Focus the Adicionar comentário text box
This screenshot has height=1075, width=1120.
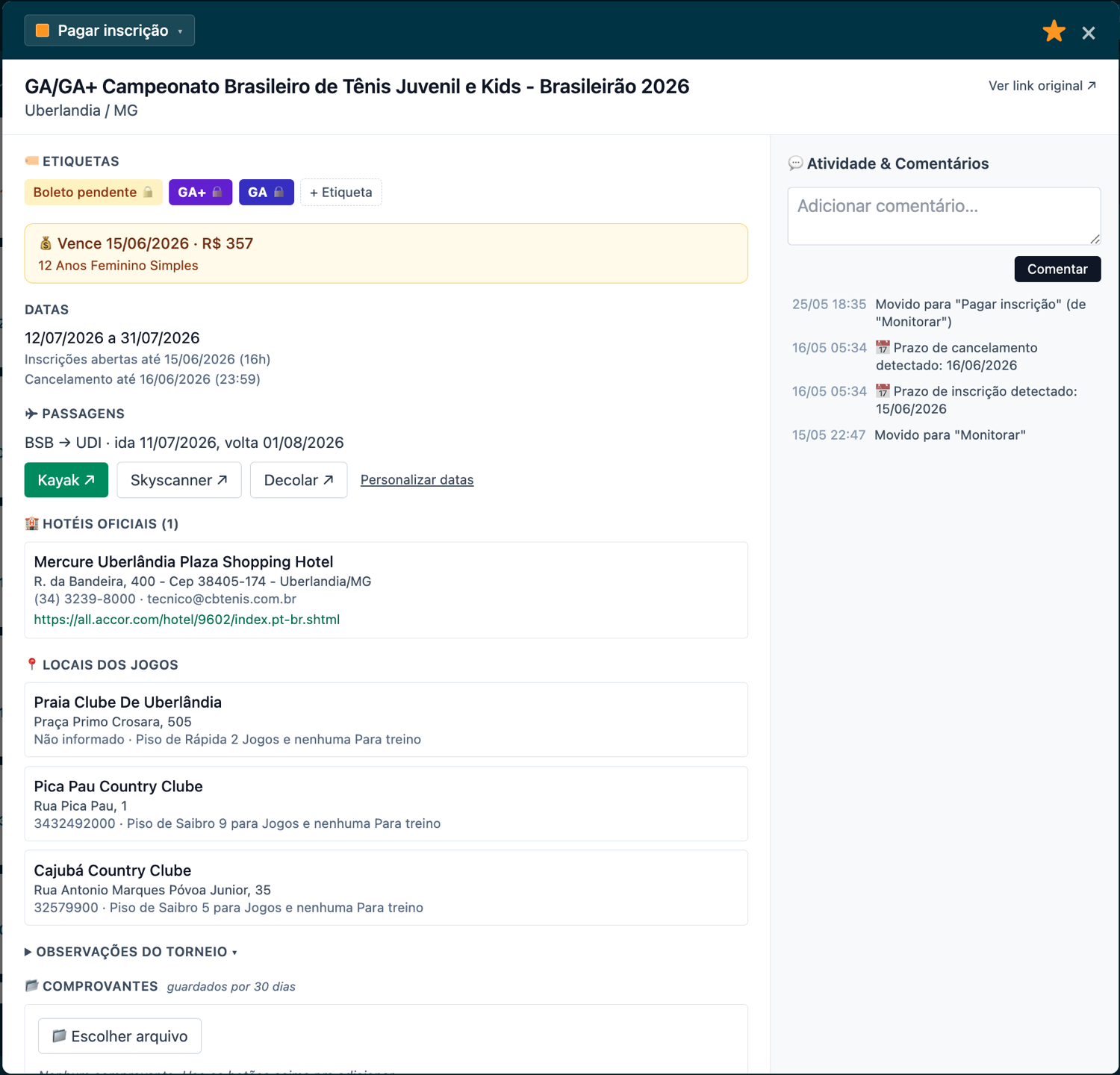click(944, 216)
